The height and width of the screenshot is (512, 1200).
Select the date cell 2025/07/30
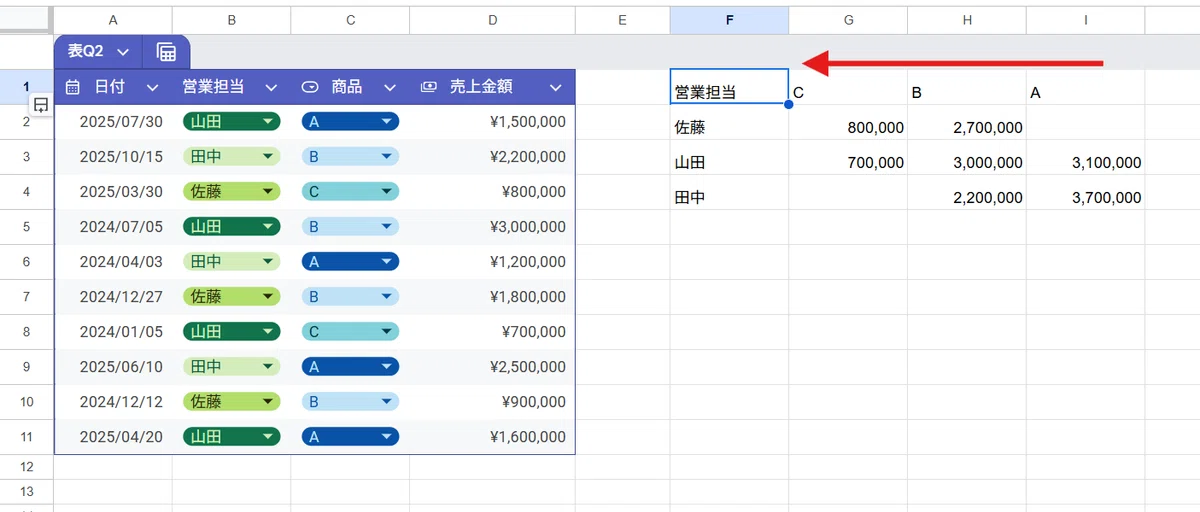pyautogui.click(x=113, y=122)
